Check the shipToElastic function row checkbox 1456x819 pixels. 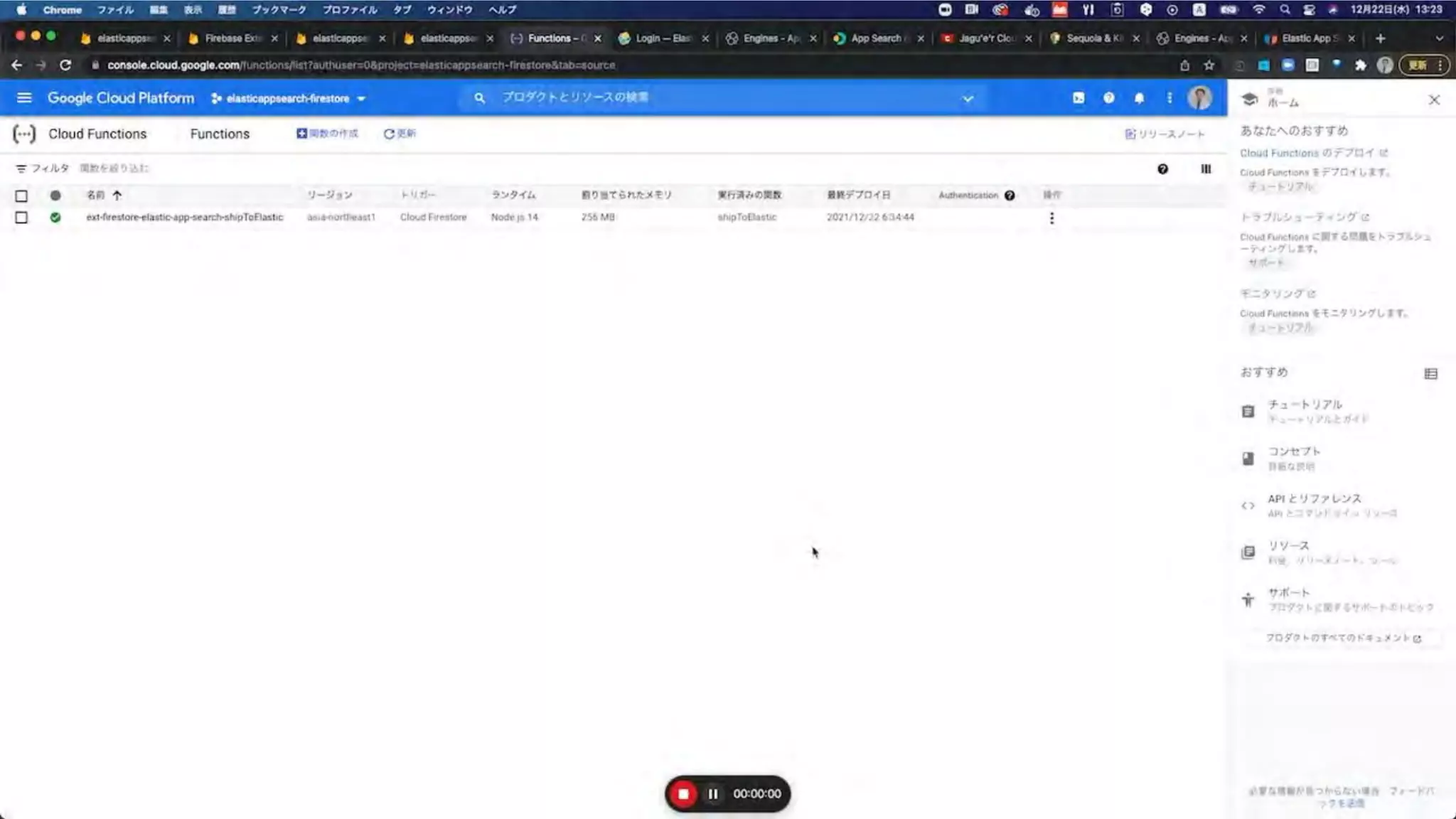click(x=21, y=218)
